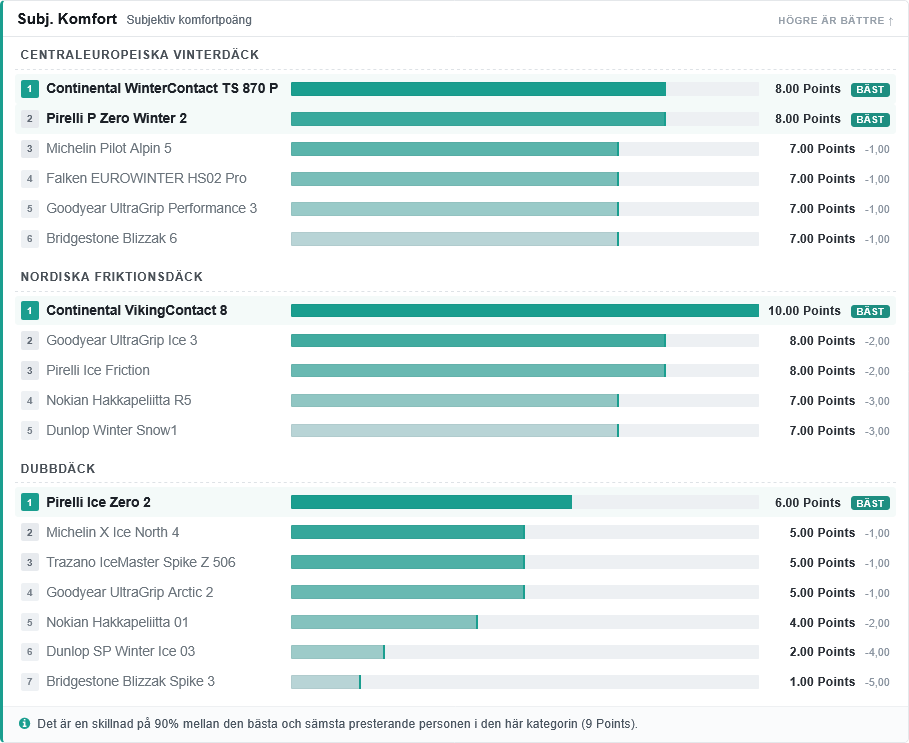Select Michelin X Ice North 4 name
This screenshot has width=909, height=743.
click(x=112, y=532)
